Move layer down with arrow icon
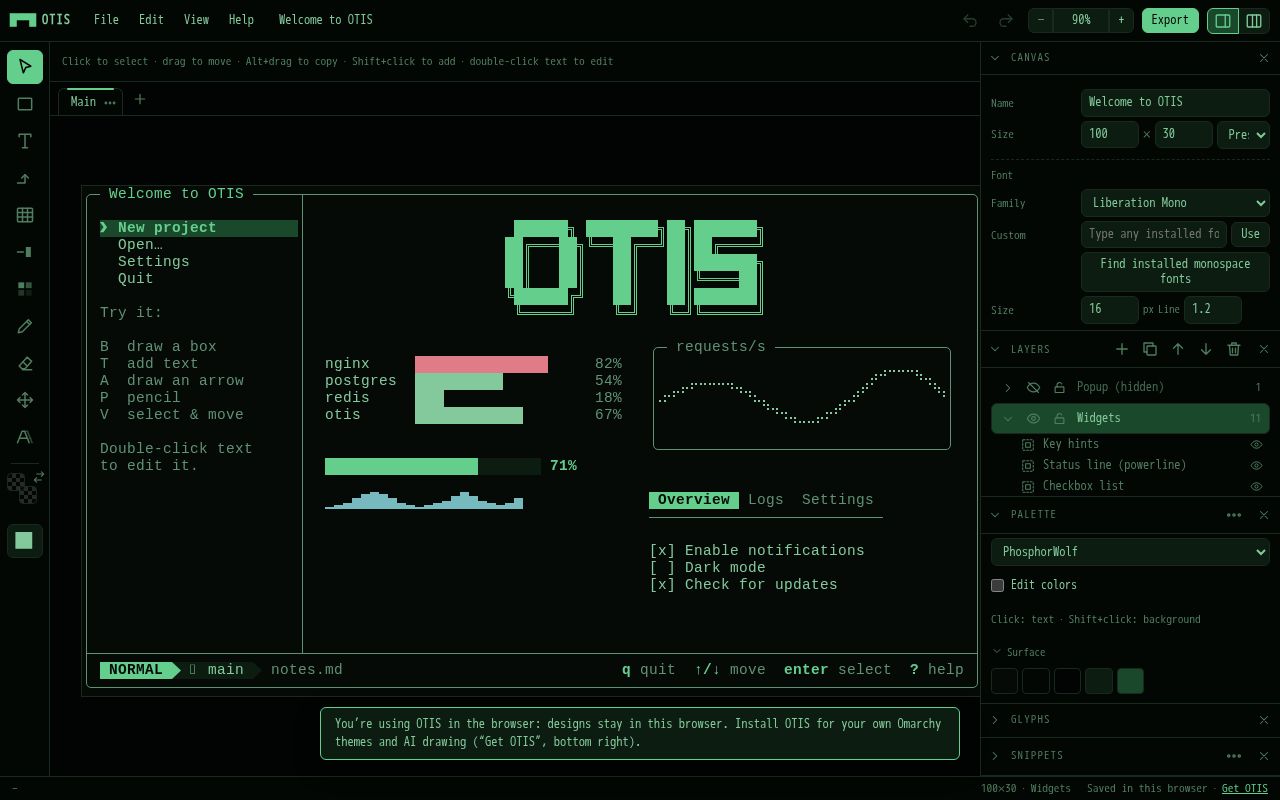The image size is (1280, 800). (x=1206, y=349)
